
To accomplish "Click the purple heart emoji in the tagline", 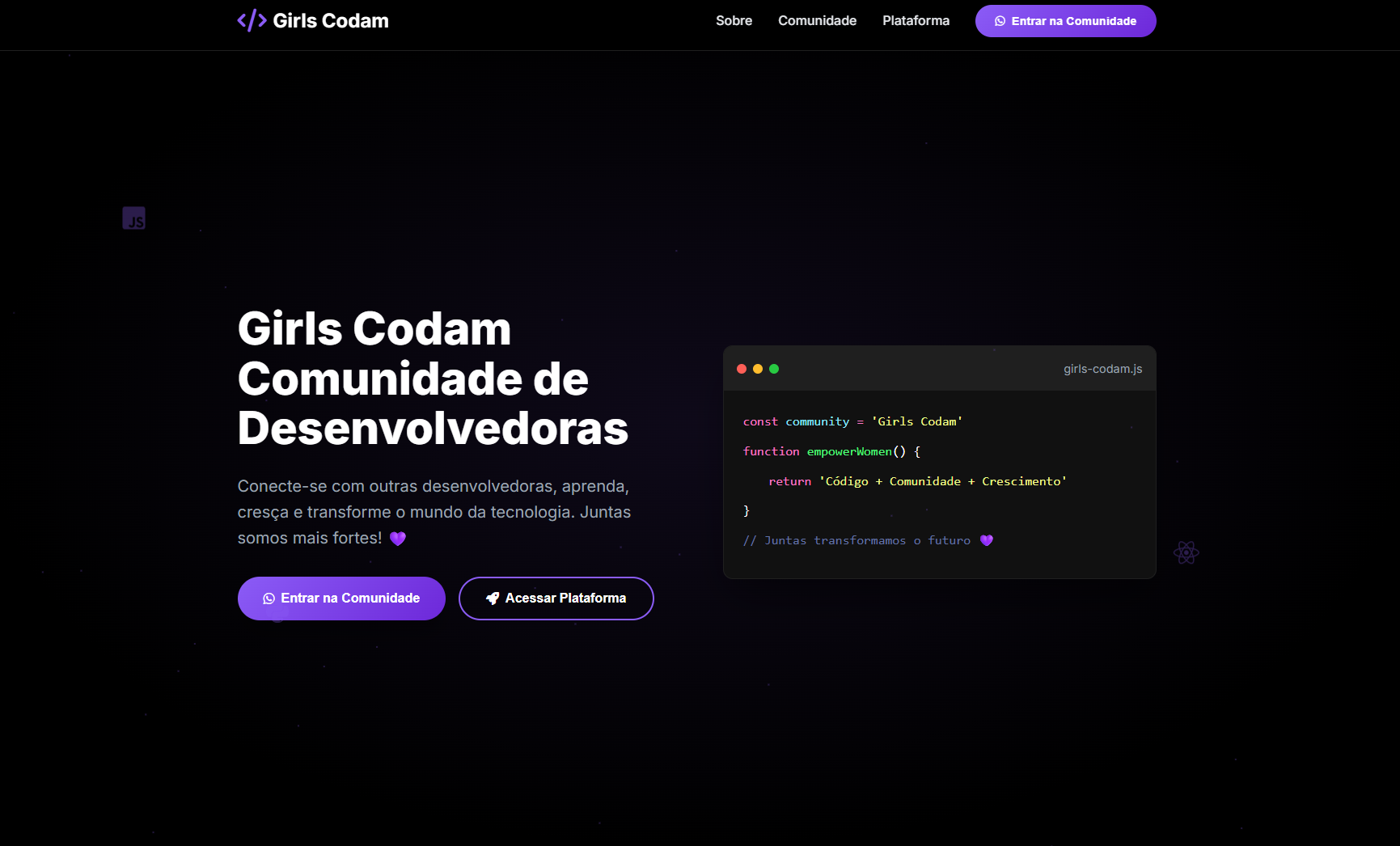I will click(x=397, y=538).
